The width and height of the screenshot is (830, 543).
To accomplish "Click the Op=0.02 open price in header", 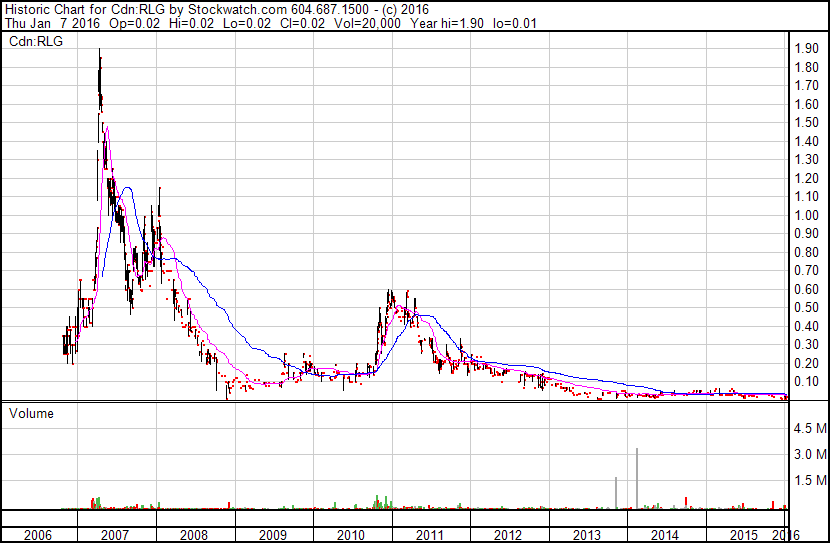I will pyautogui.click(x=134, y=23).
